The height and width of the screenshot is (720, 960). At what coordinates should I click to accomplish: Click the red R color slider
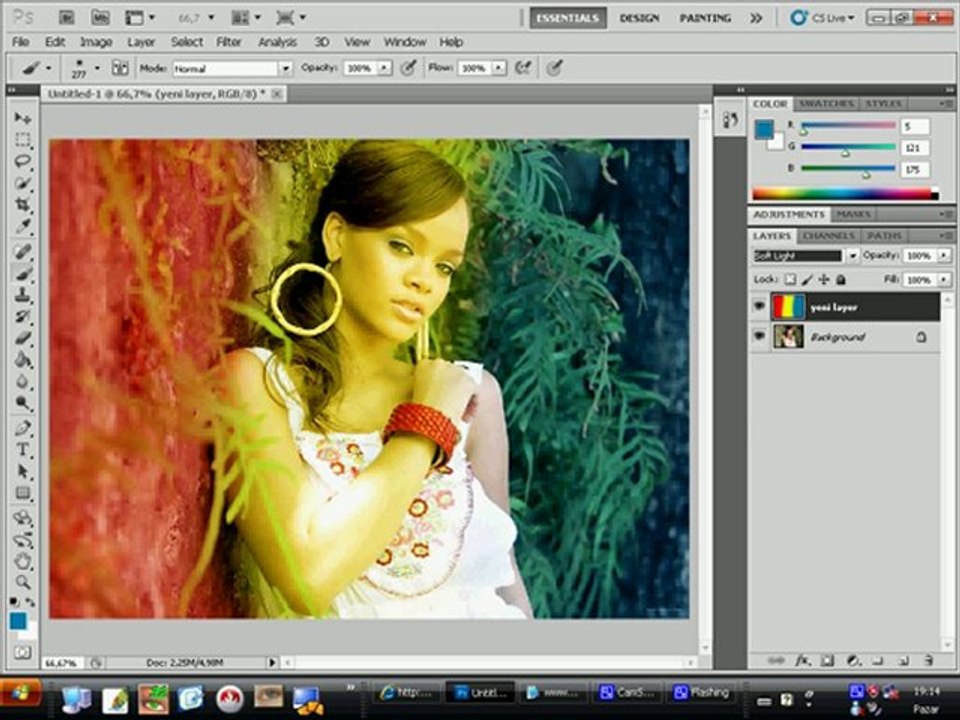(848, 126)
